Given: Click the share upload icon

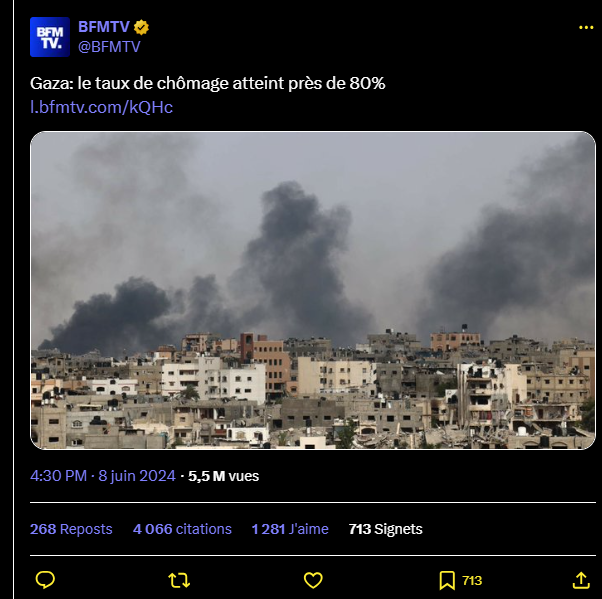Looking at the screenshot, I should (x=581, y=580).
